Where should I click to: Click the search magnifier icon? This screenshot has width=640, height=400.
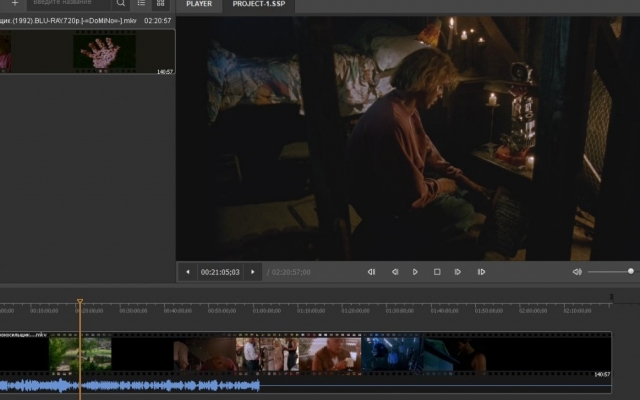[121, 3]
